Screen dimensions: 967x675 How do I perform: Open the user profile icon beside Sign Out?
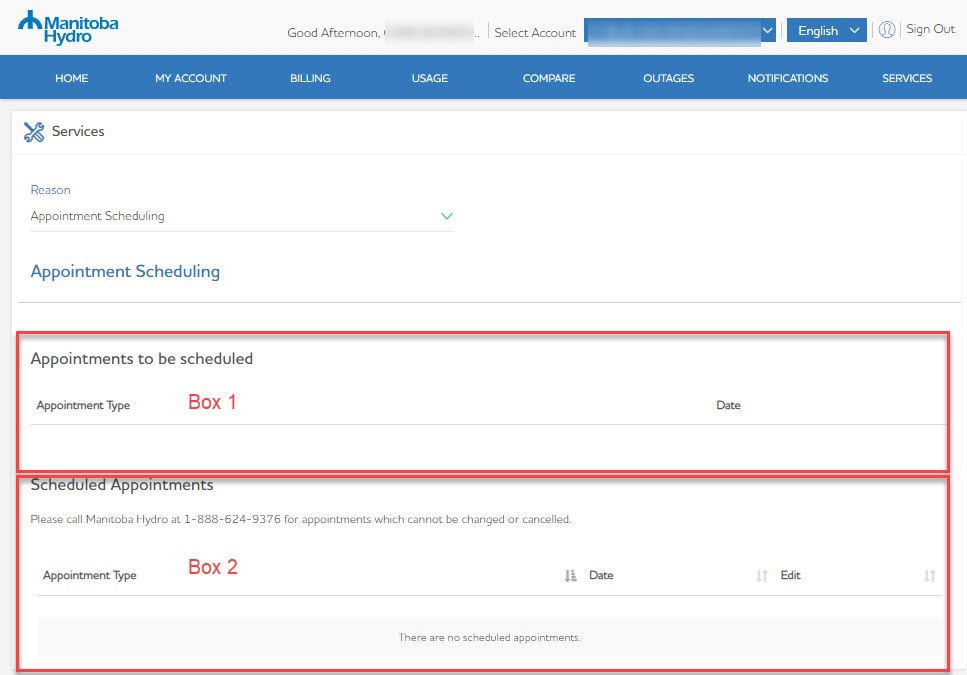[x=887, y=29]
